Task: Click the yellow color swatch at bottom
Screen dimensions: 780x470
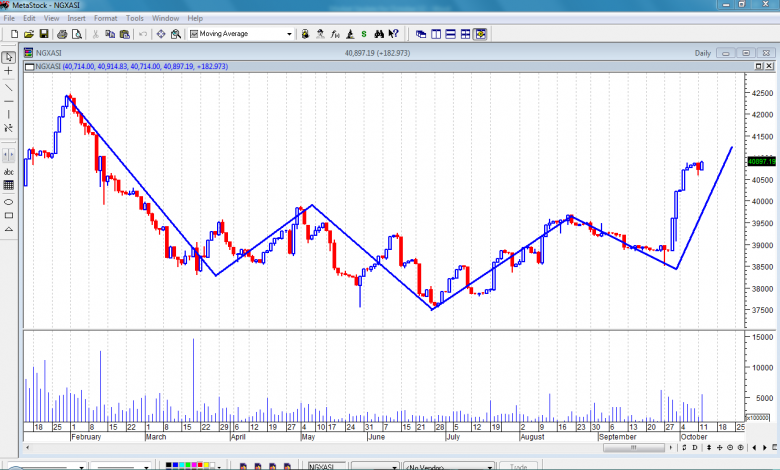Action: pos(206,466)
